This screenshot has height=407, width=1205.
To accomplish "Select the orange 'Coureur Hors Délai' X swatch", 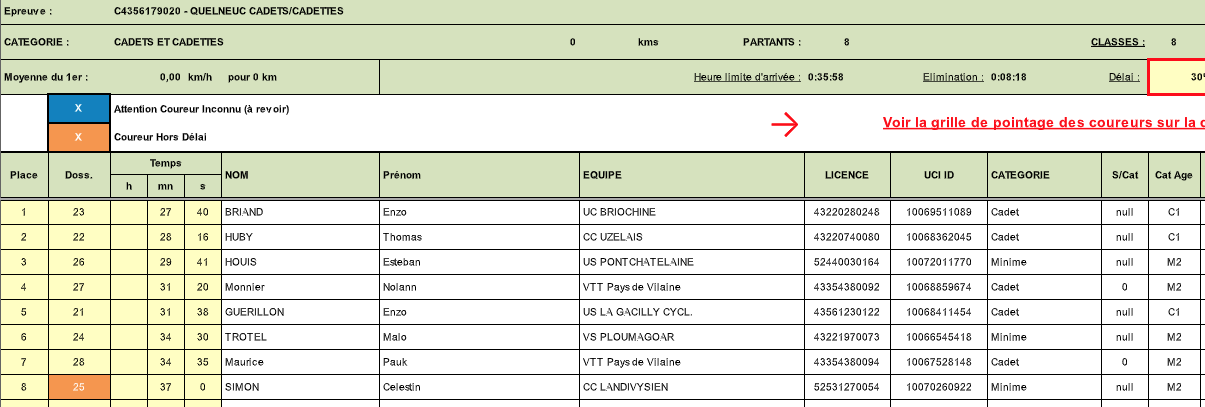I will pyautogui.click(x=78, y=137).
